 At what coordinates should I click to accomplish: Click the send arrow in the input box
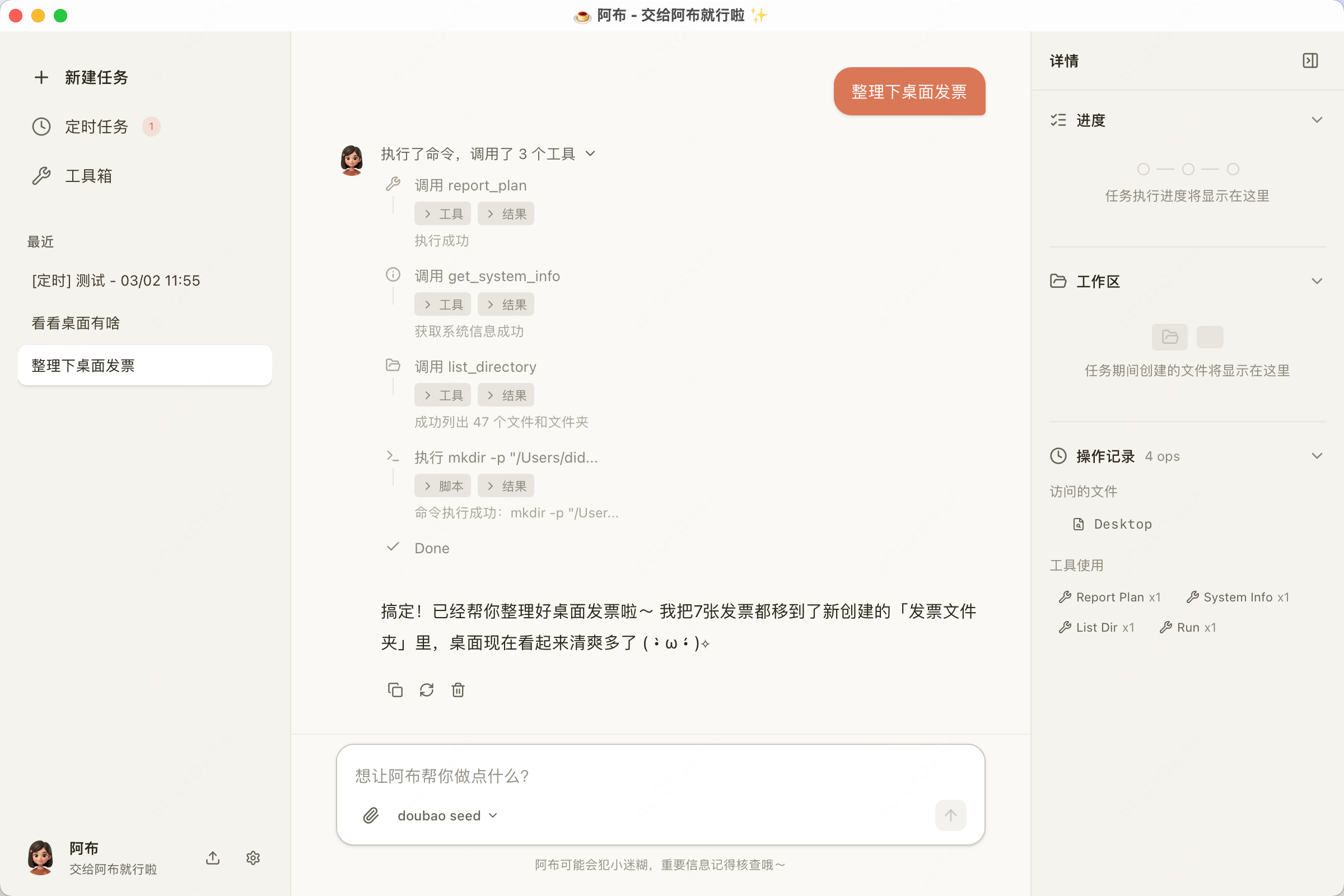point(950,815)
